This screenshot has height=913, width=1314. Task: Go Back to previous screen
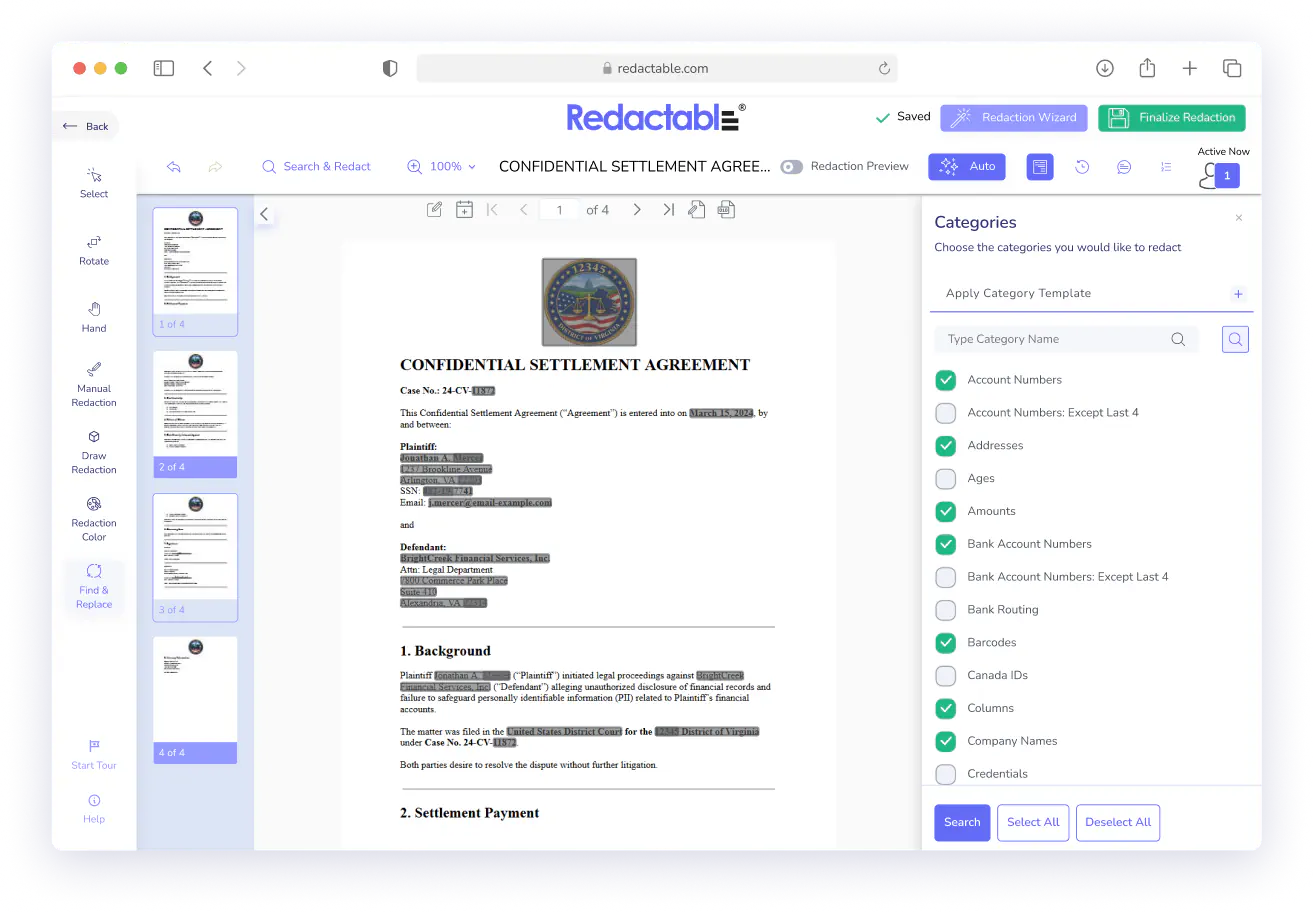tap(86, 126)
